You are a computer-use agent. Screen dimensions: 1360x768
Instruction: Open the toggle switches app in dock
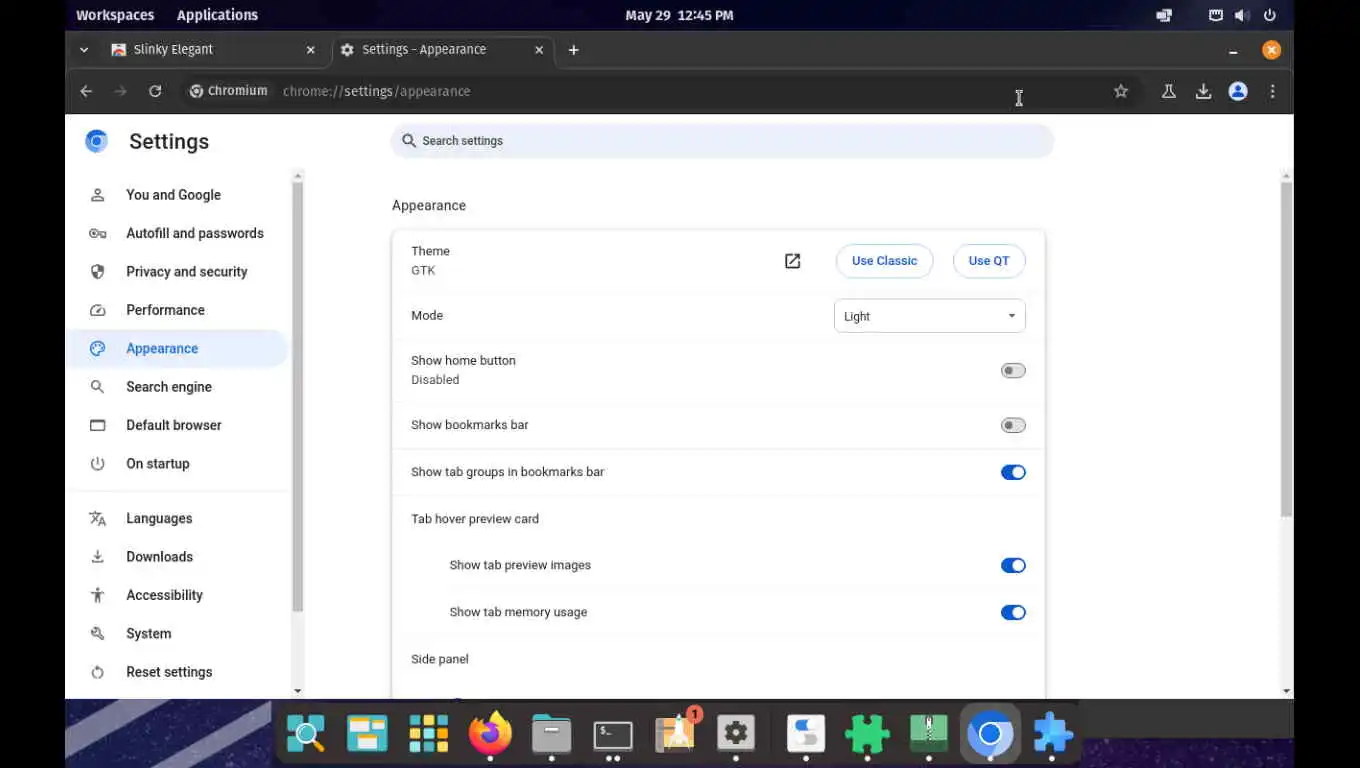806,734
